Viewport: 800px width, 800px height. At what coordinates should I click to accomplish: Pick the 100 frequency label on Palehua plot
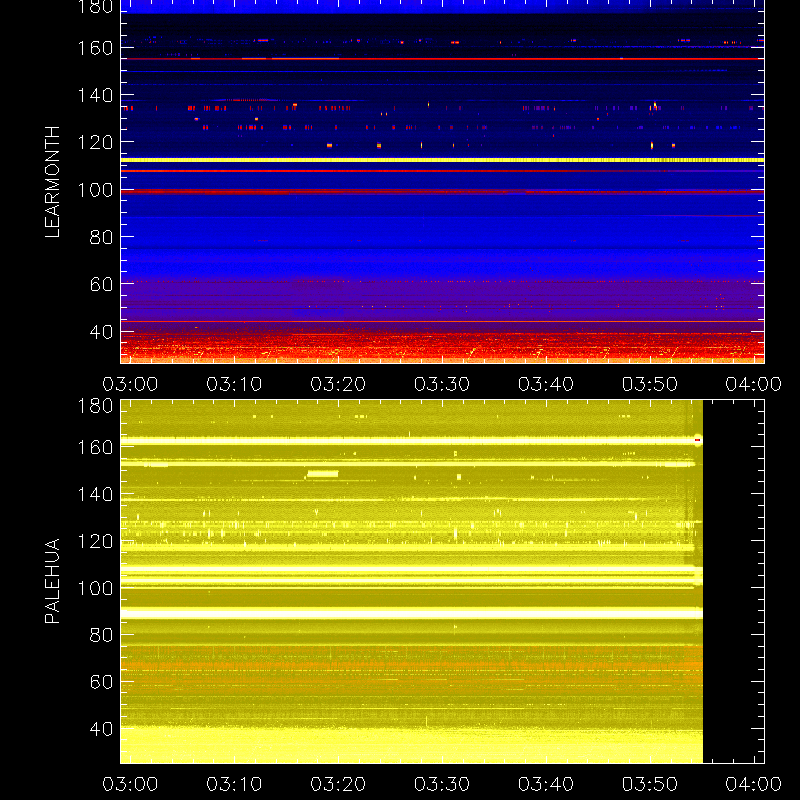click(x=95, y=588)
